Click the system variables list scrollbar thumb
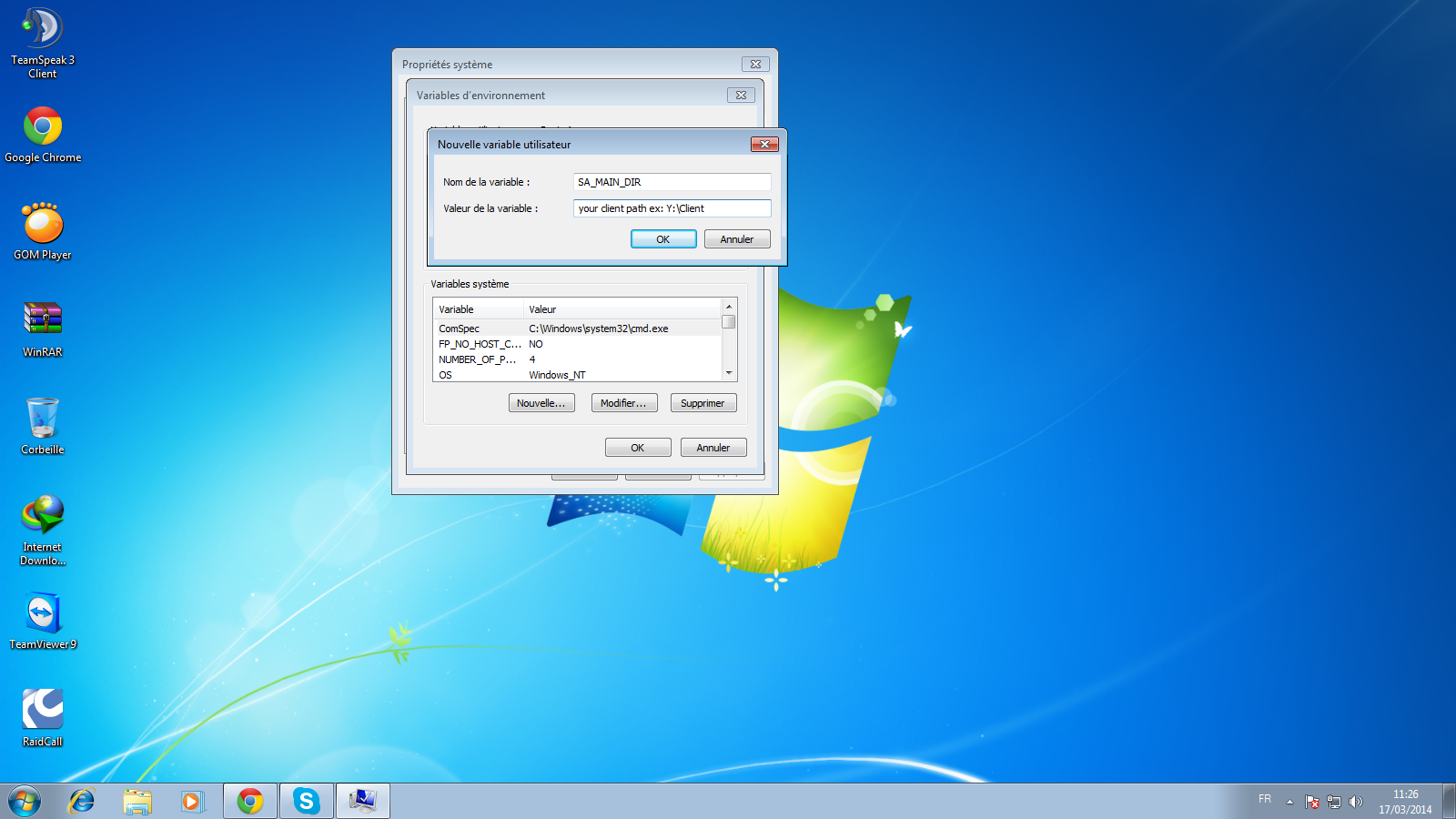This screenshot has height=819, width=1456. (x=729, y=322)
